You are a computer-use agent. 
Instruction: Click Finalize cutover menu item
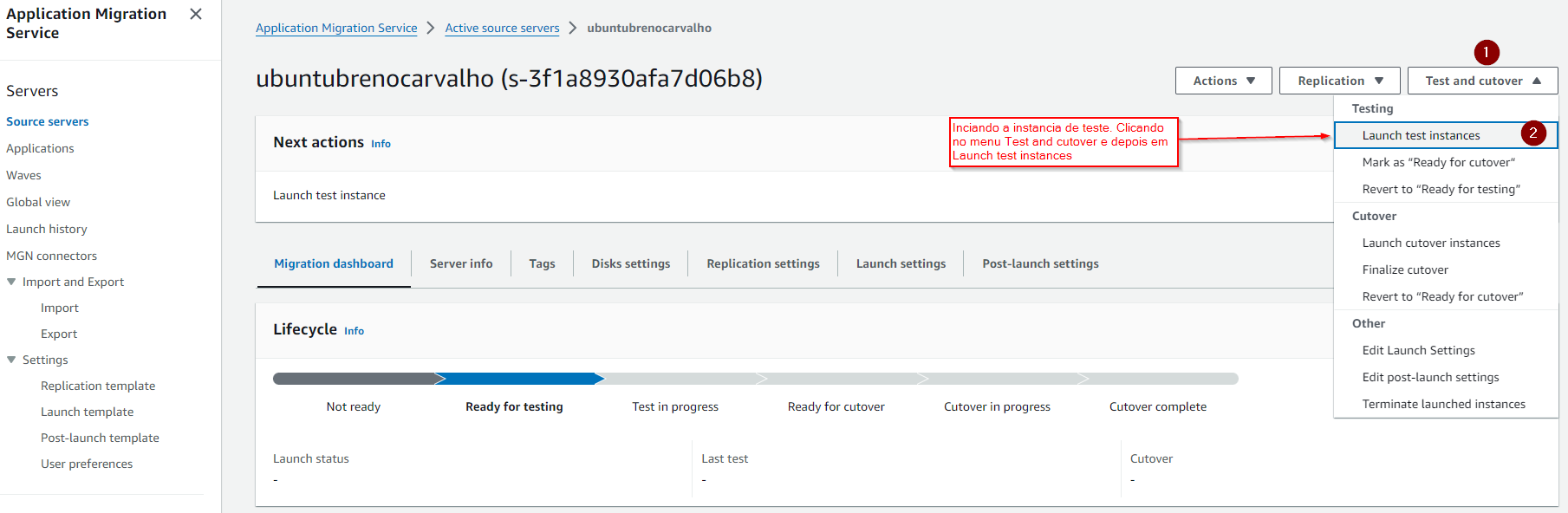point(1405,269)
